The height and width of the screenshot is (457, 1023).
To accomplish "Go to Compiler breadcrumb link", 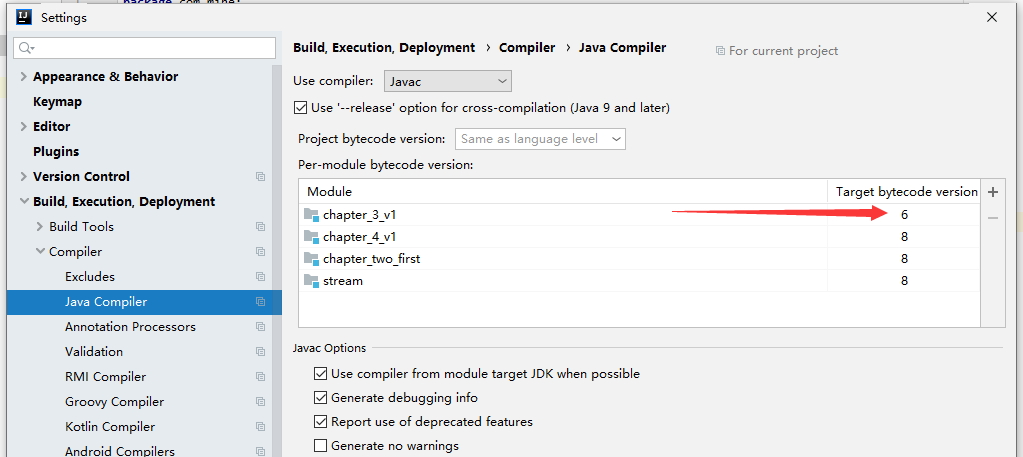I will click(526, 48).
